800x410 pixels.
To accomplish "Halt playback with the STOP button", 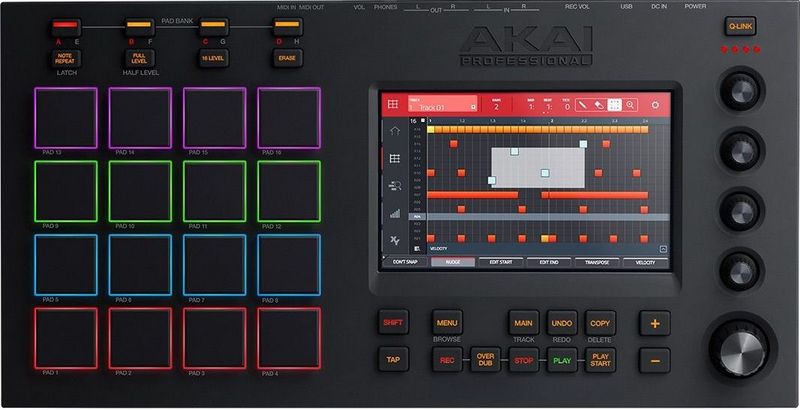I will tap(523, 360).
